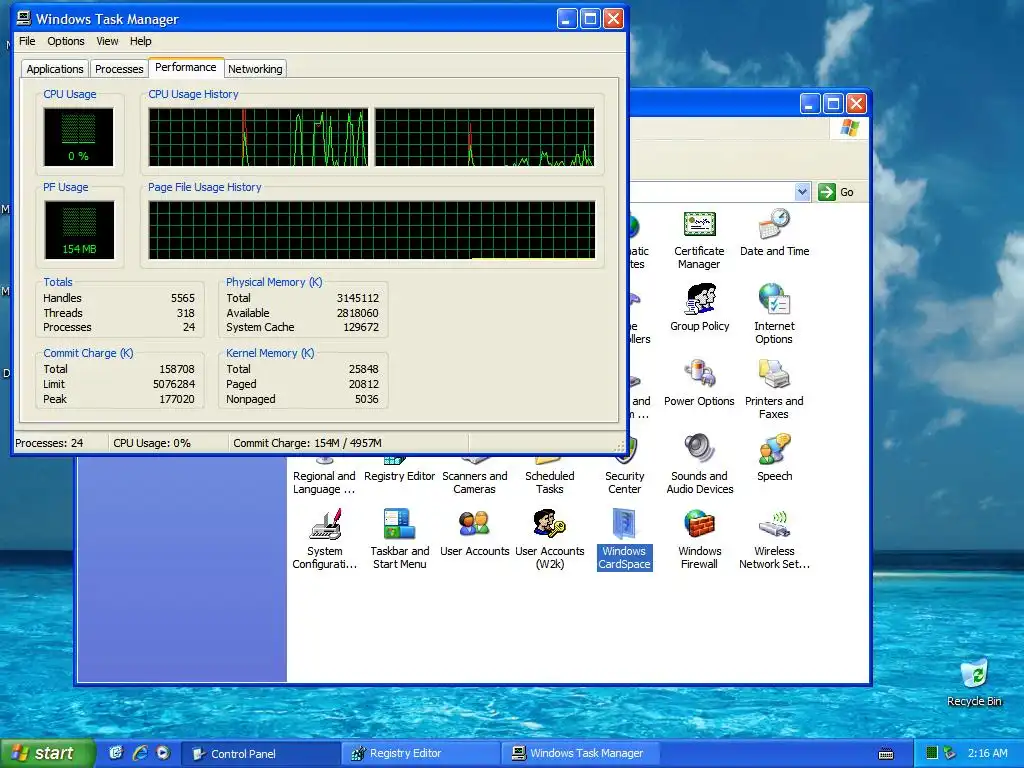This screenshot has height=768, width=1024.
Task: Launch Internet Explorer from Quick Launch
Action: point(139,753)
